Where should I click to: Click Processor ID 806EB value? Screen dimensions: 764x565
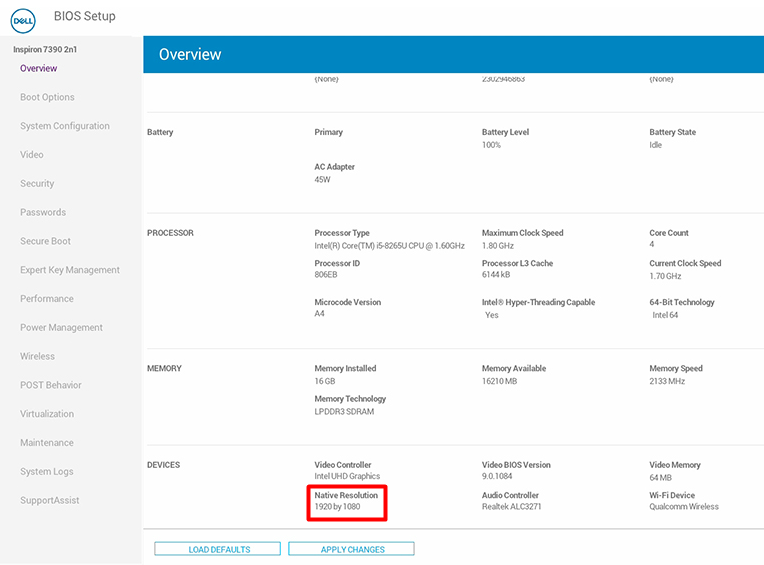325,274
